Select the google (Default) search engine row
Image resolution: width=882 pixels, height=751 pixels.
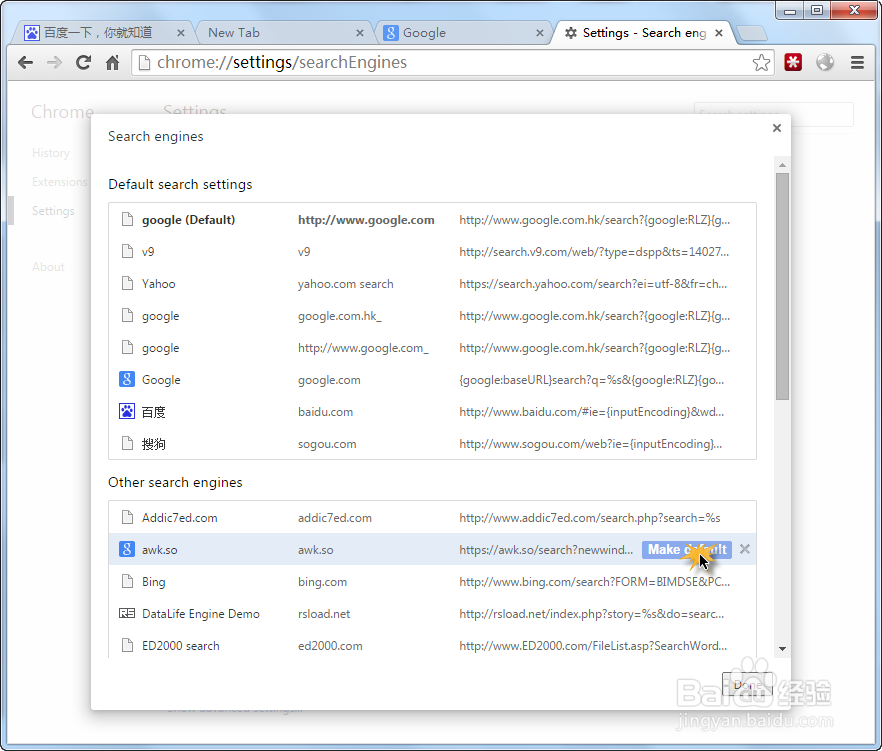coord(432,220)
